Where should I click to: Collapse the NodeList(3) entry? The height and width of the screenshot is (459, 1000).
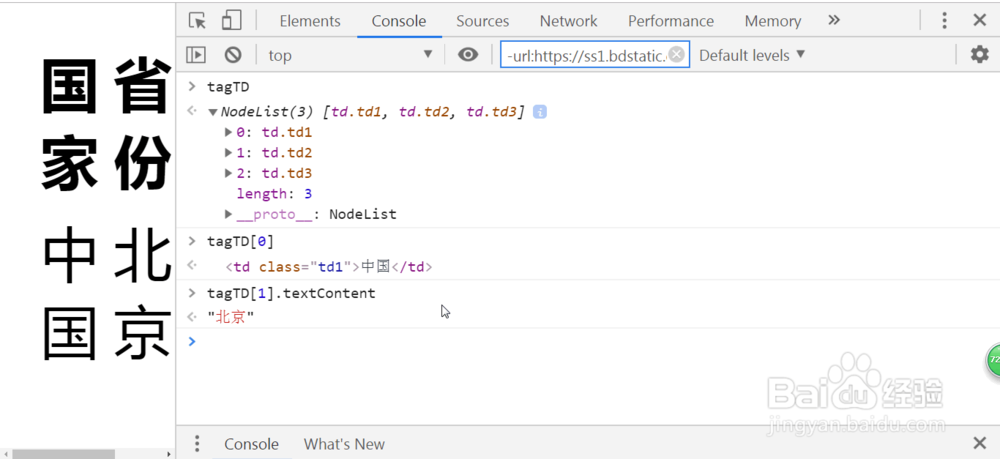point(213,112)
